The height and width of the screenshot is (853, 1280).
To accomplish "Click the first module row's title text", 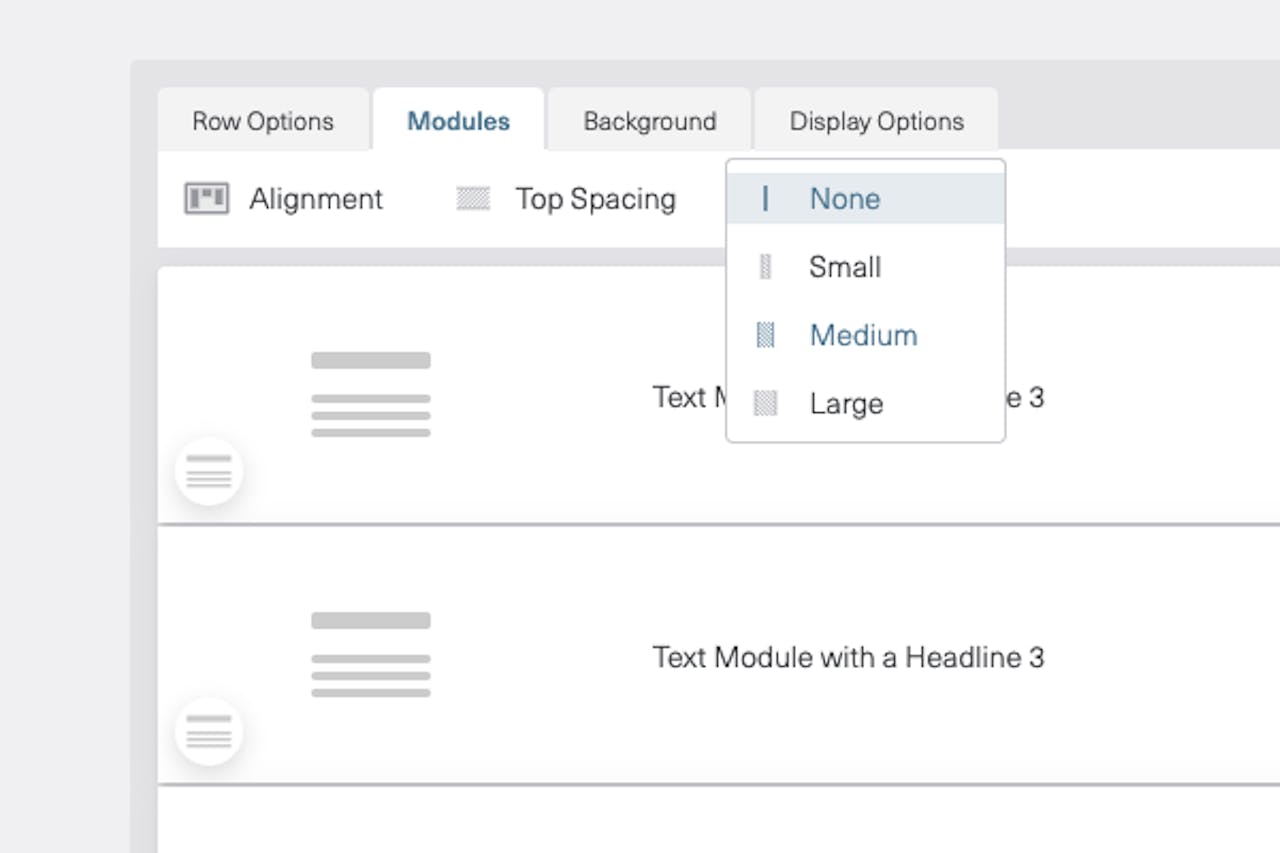I will [688, 398].
